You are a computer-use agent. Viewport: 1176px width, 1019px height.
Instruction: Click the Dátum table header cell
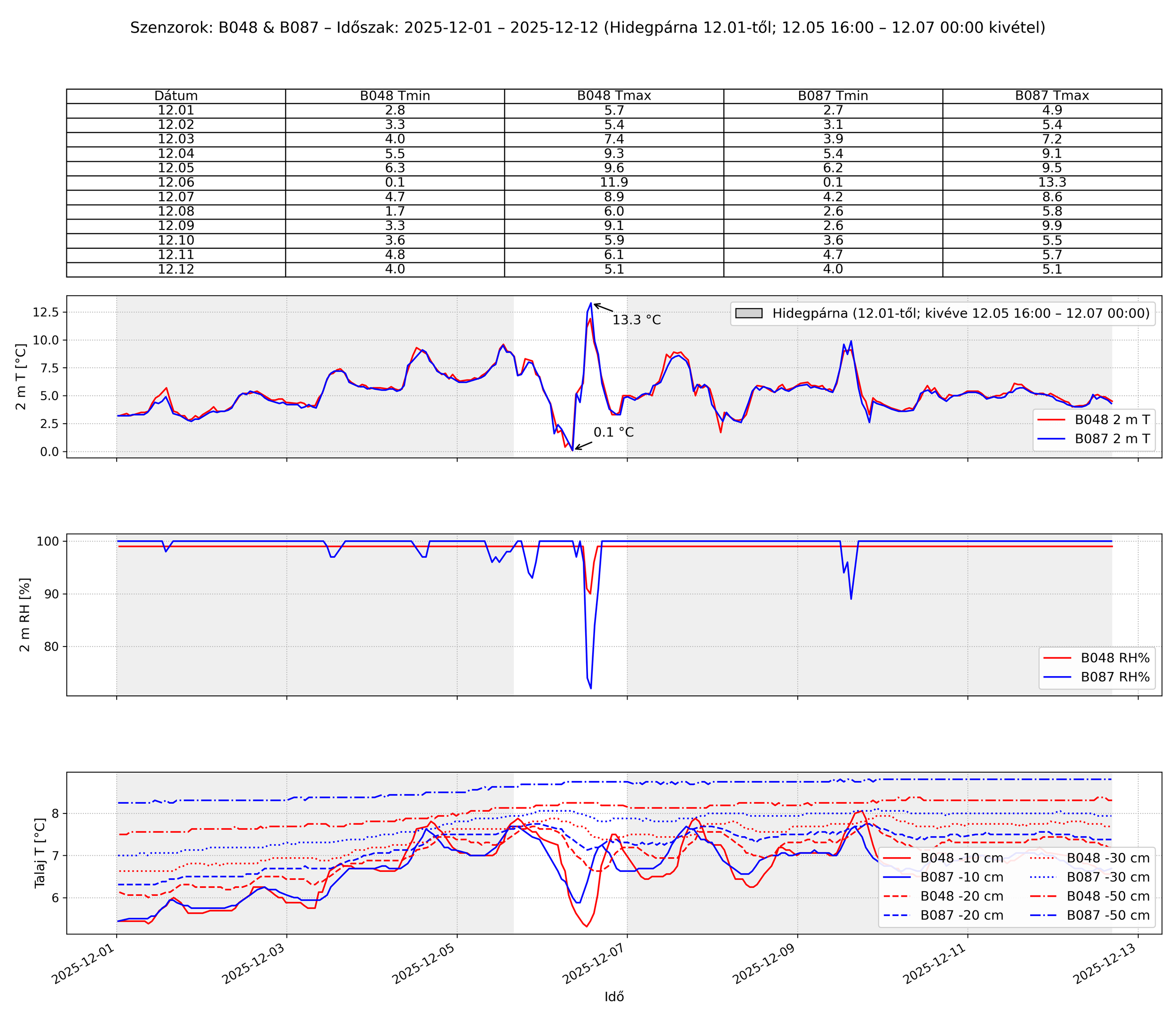pos(176,96)
